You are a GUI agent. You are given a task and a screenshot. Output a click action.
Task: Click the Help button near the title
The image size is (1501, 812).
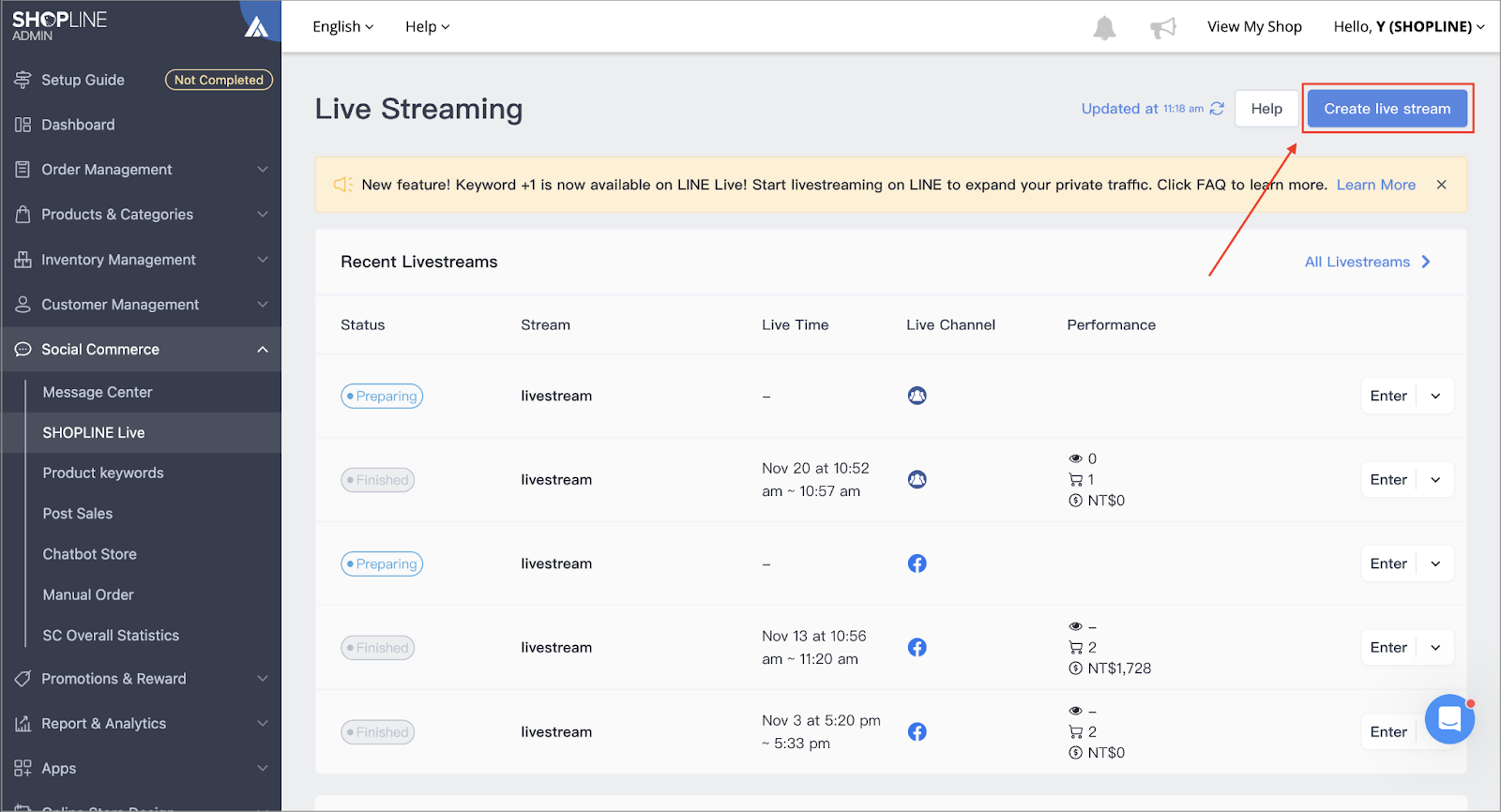coord(1266,109)
